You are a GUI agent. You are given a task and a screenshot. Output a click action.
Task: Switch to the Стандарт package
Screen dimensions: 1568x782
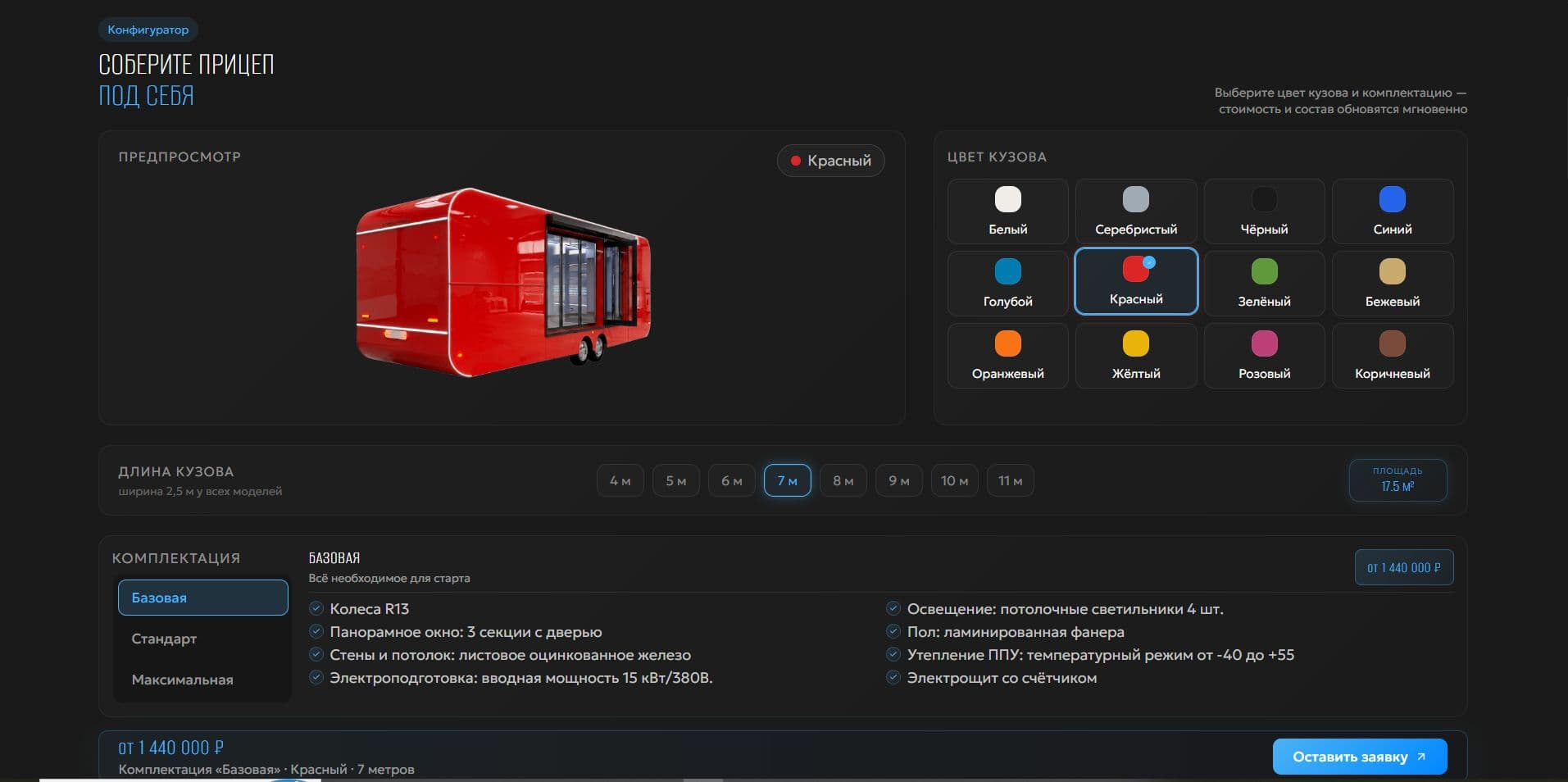click(203, 639)
